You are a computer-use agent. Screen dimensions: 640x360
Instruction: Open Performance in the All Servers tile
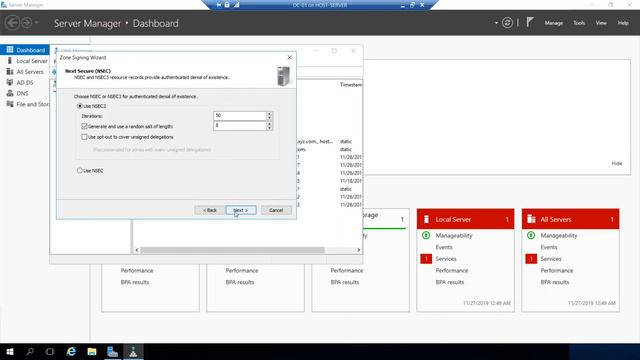[557, 271]
